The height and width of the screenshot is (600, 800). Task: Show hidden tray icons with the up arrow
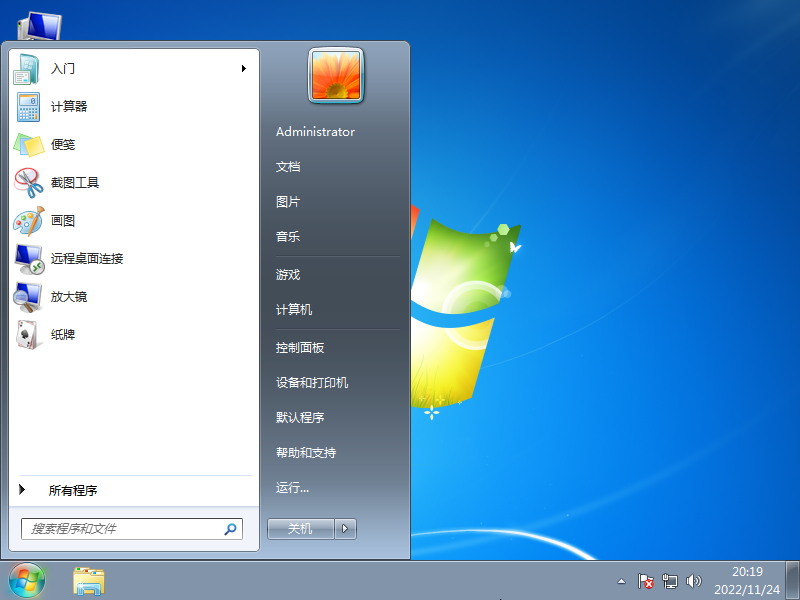[622, 580]
